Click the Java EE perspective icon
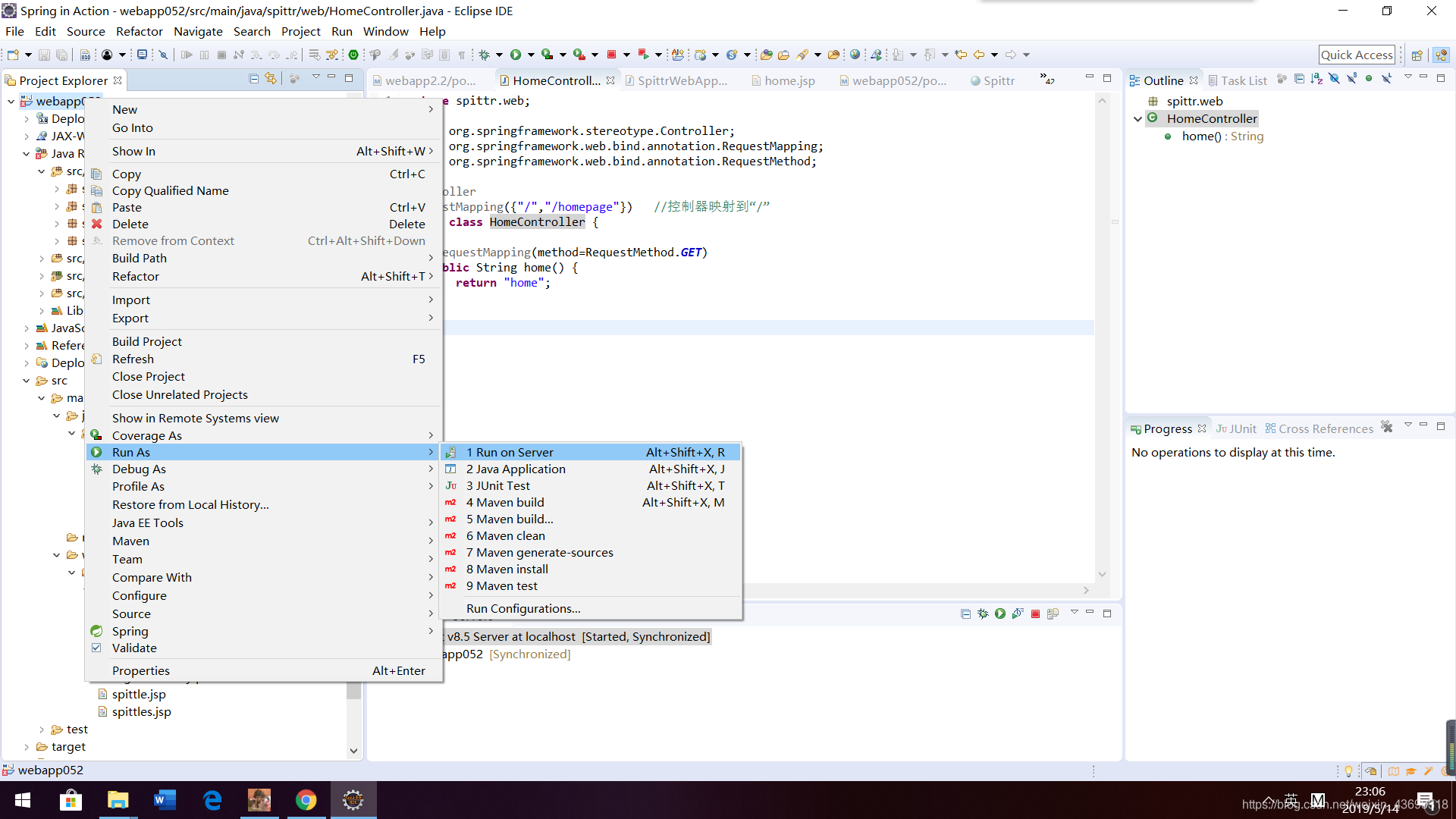This screenshot has height=819, width=1456. tap(1442, 55)
